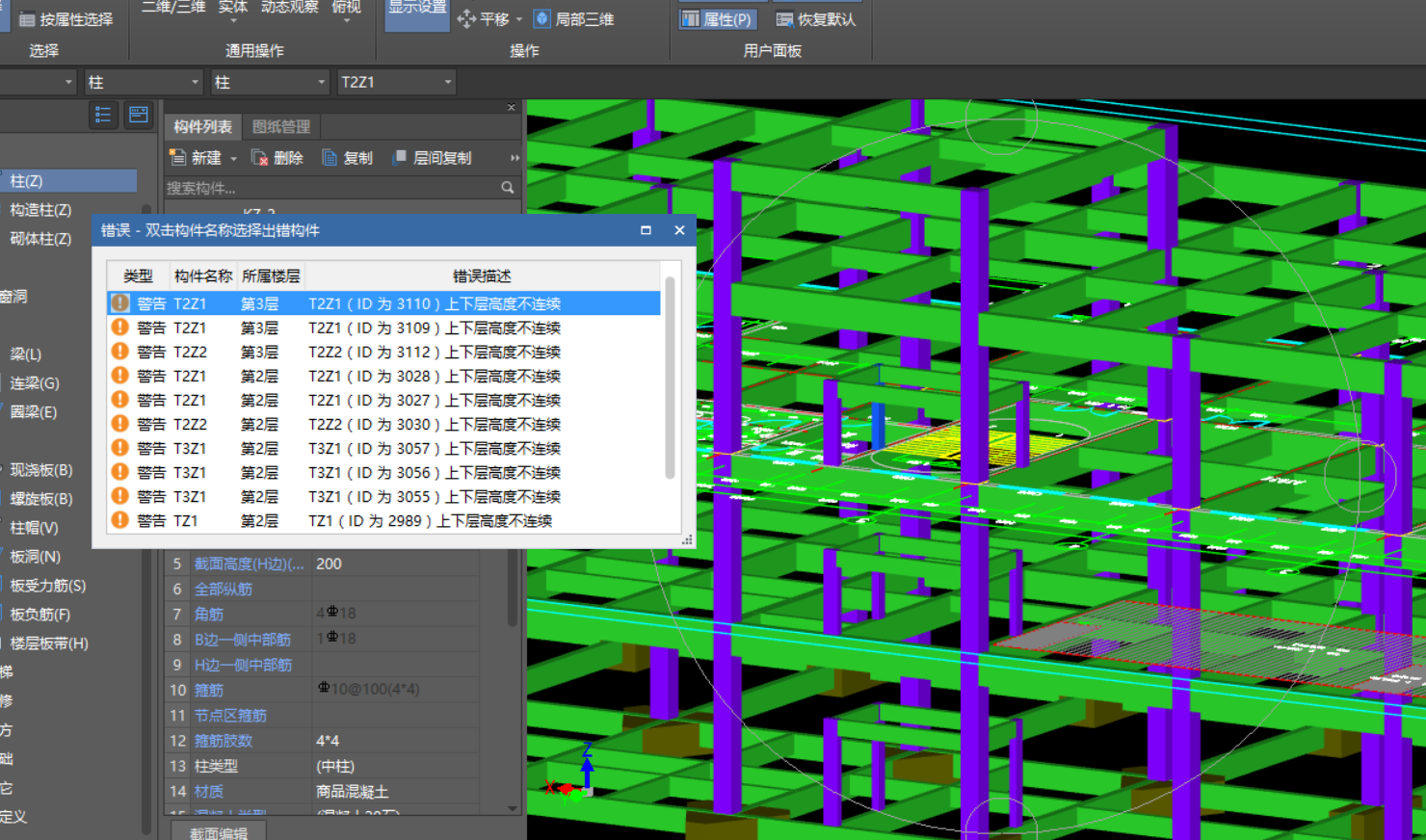
Task: Select T2Z2 warning row ID 3030
Action: coord(383,424)
